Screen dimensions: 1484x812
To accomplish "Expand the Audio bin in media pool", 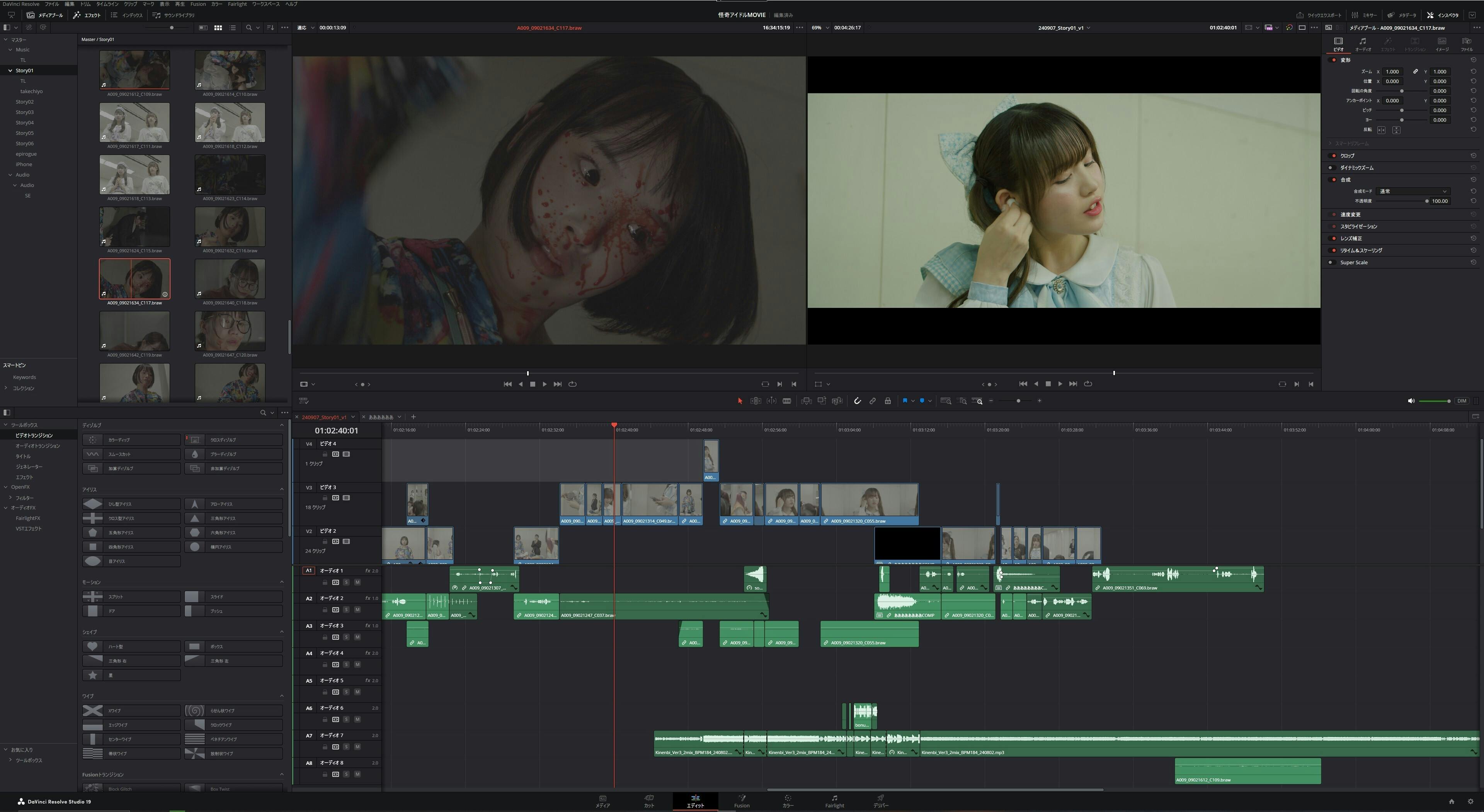I will [x=10, y=175].
